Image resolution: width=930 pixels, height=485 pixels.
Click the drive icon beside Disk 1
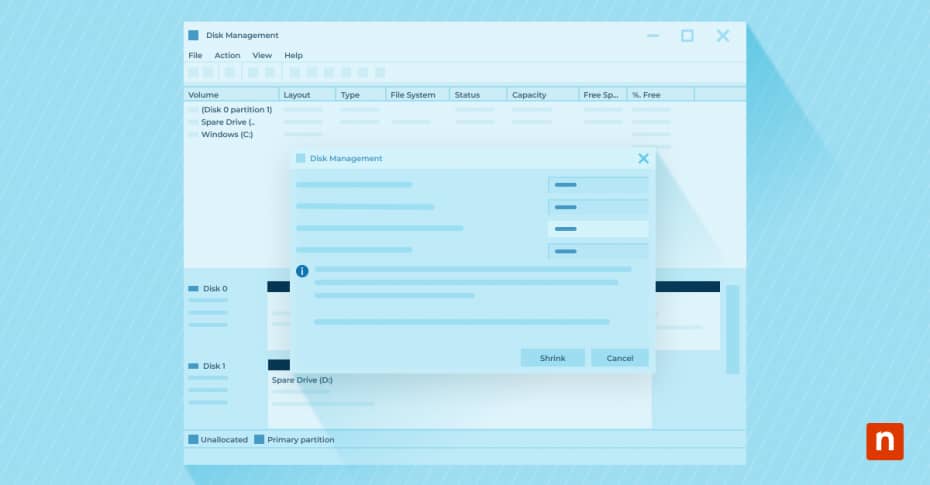tap(193, 366)
